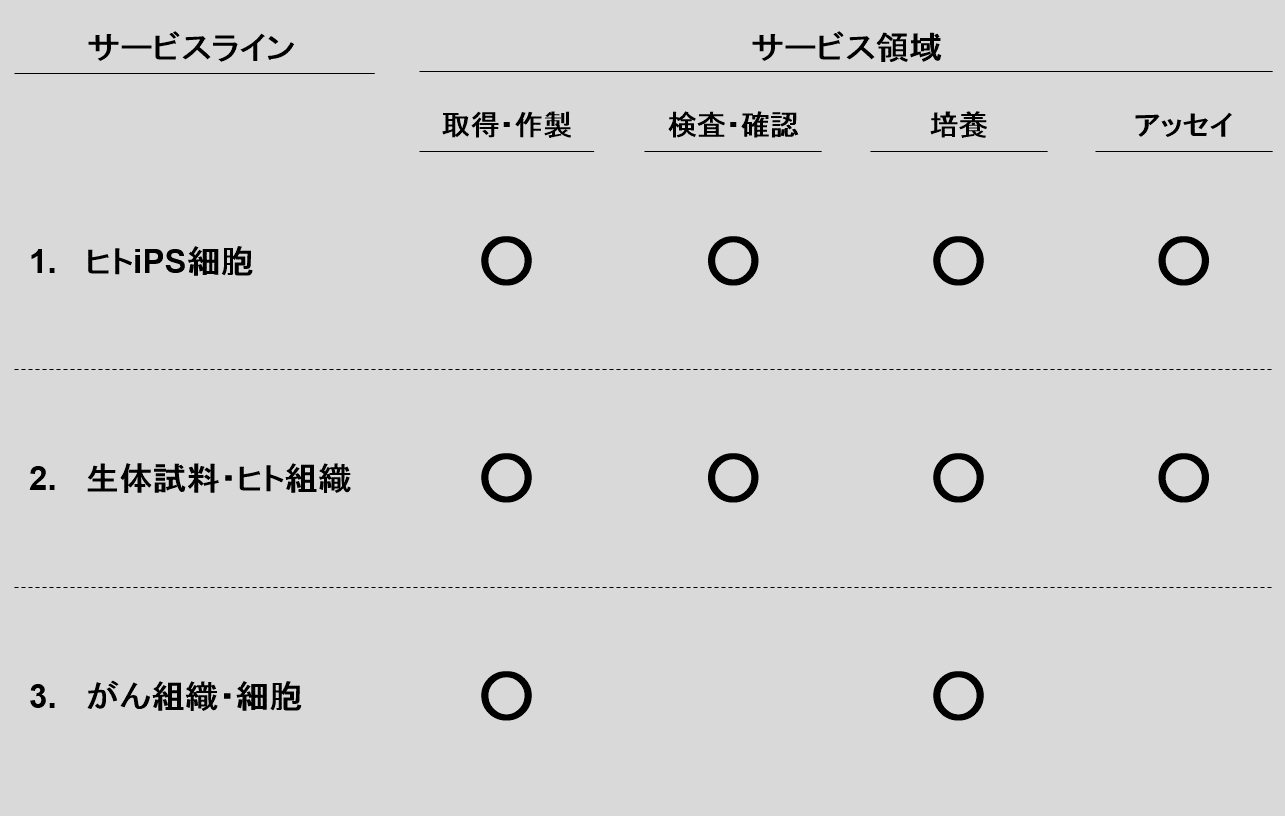This screenshot has height=816, width=1285.
Task: Select the row label 1. ヒトiPS細胞
Action: 141,263
